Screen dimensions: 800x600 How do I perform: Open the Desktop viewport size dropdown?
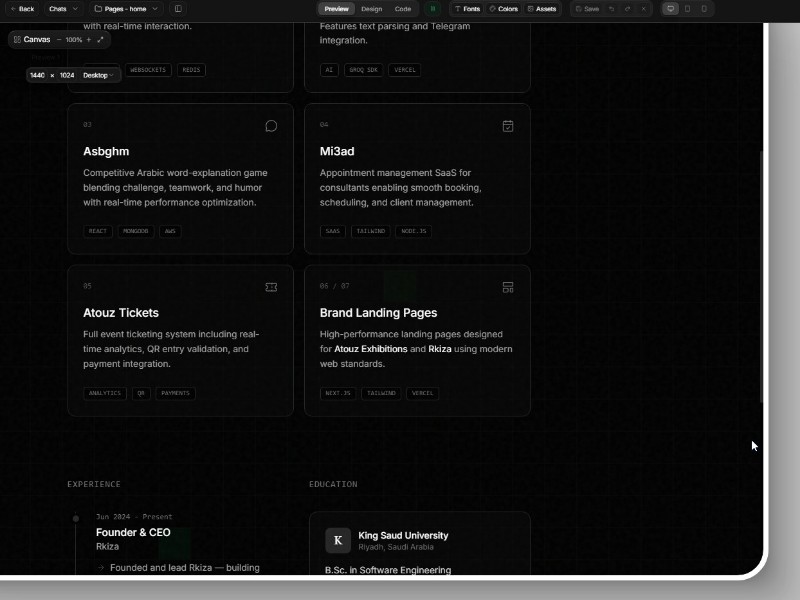pos(99,75)
